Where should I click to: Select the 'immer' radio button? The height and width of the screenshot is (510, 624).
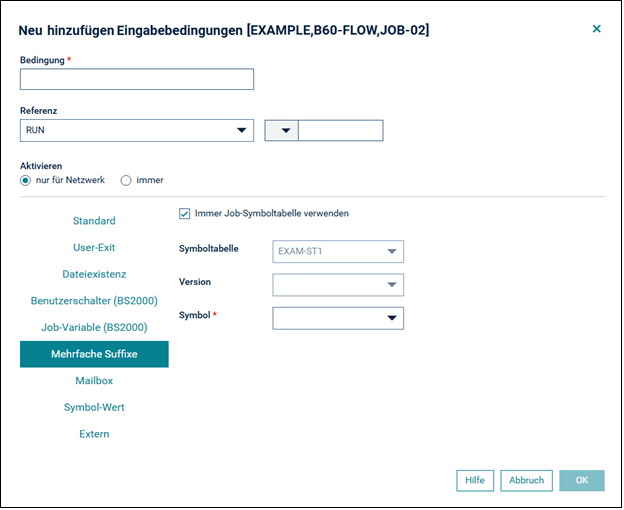pos(126,181)
